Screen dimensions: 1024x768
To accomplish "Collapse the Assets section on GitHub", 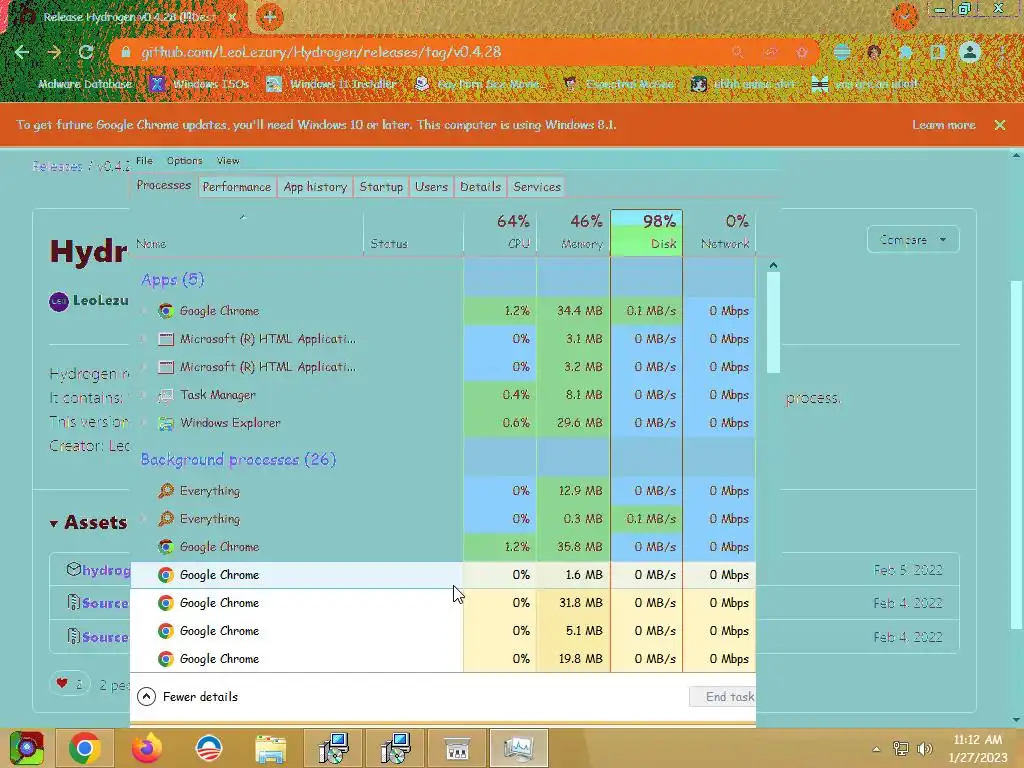I will coord(89,522).
